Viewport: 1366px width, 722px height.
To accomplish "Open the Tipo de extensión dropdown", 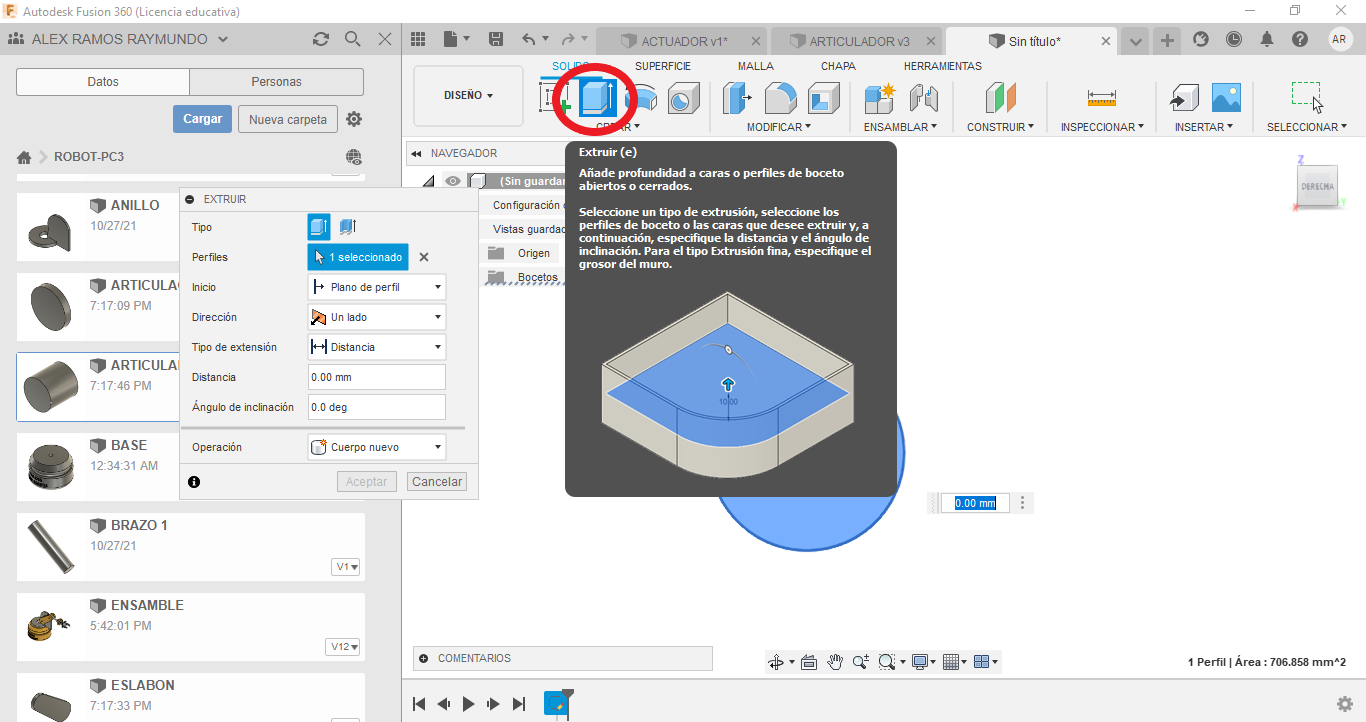I will pyautogui.click(x=376, y=347).
